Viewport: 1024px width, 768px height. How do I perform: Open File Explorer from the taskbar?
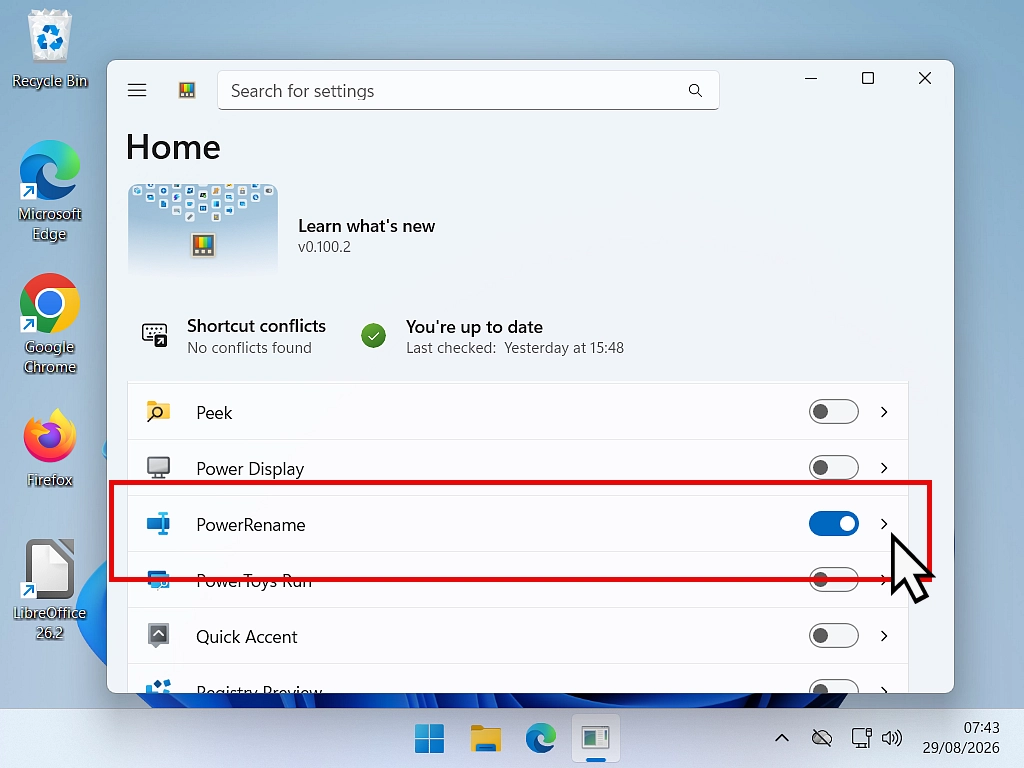pos(485,739)
